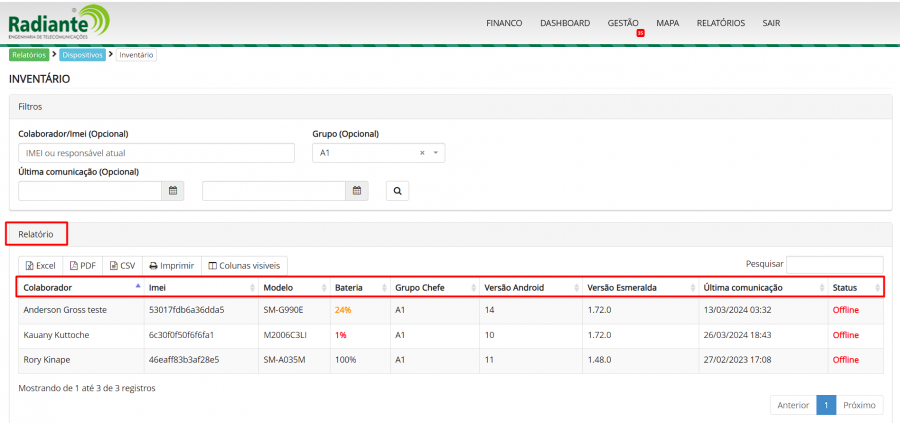Click the Dispositivos breadcrumb link
This screenshot has height=423, width=900.
(82, 55)
